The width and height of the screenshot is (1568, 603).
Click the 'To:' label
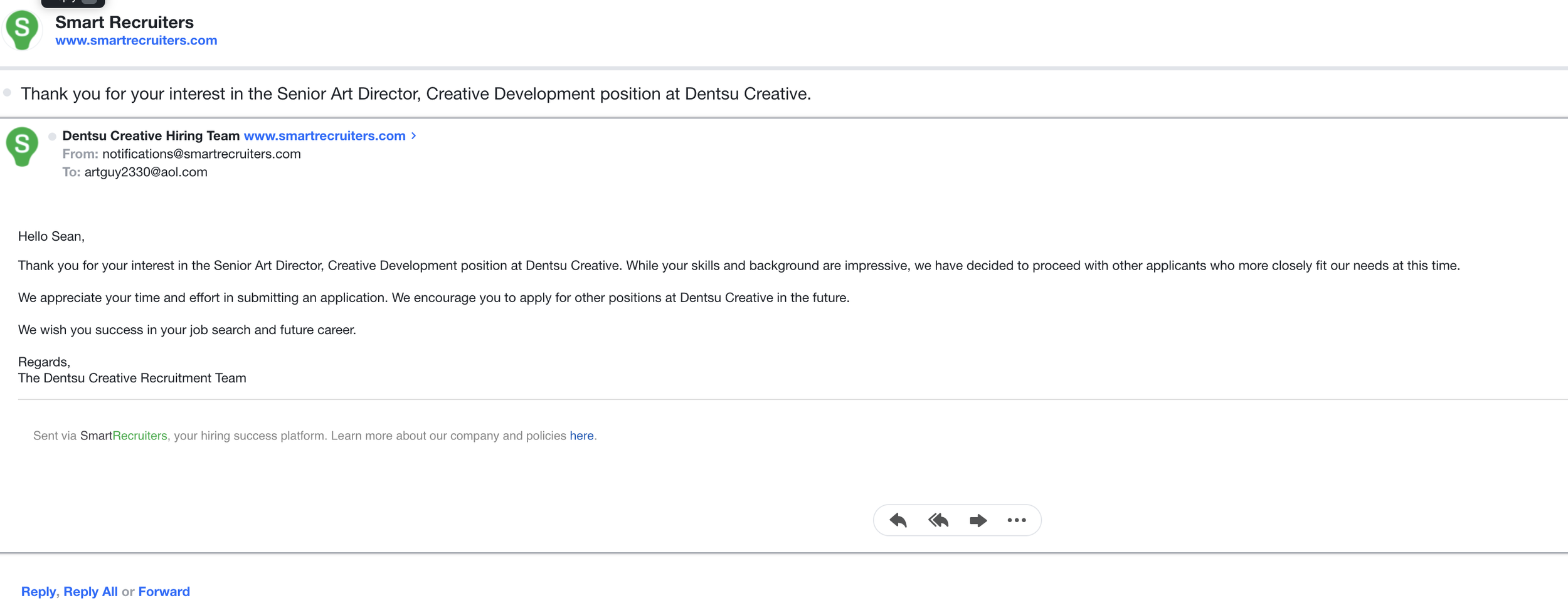[72, 172]
